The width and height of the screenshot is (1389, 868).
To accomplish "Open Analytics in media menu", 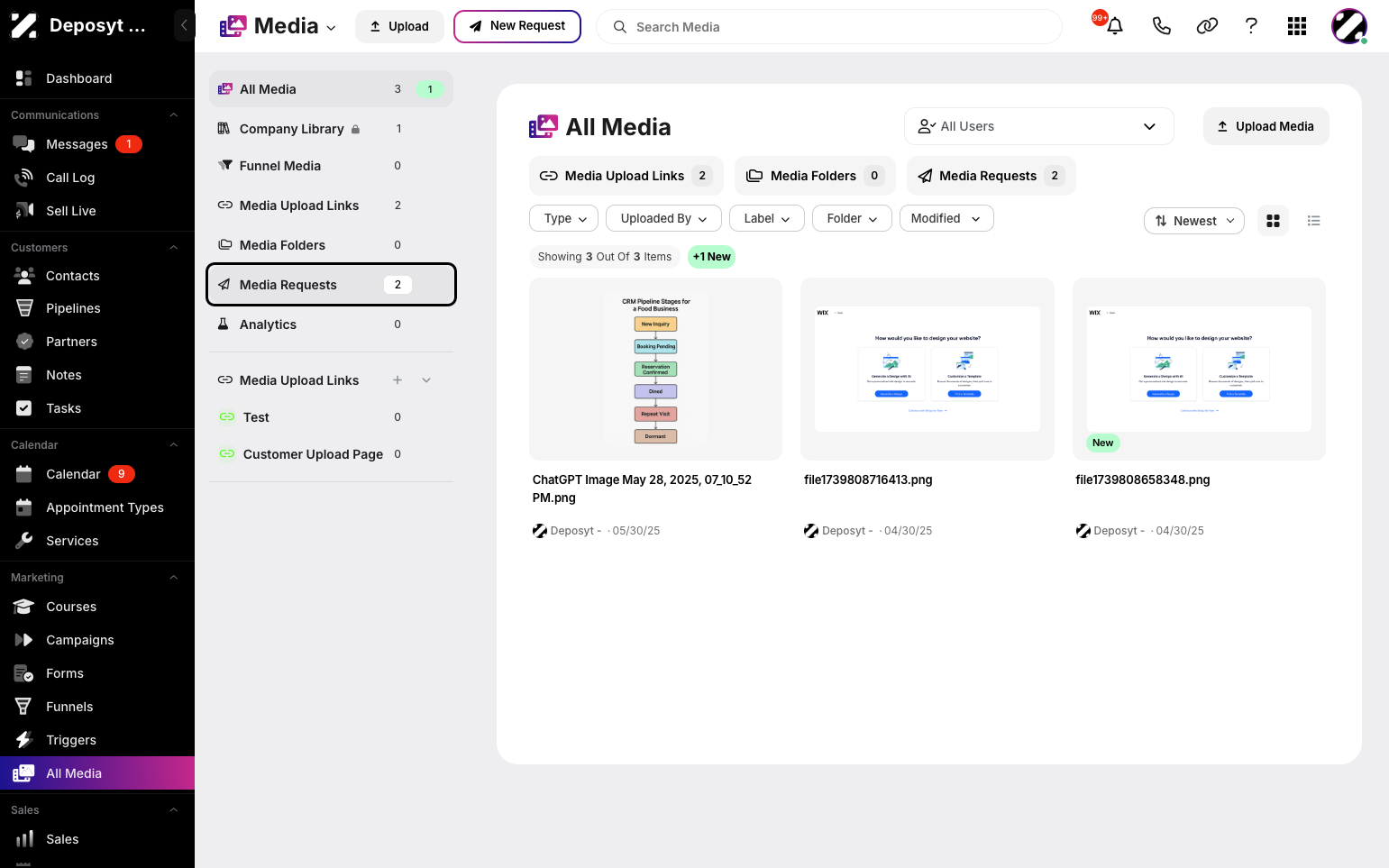I will click(331, 324).
